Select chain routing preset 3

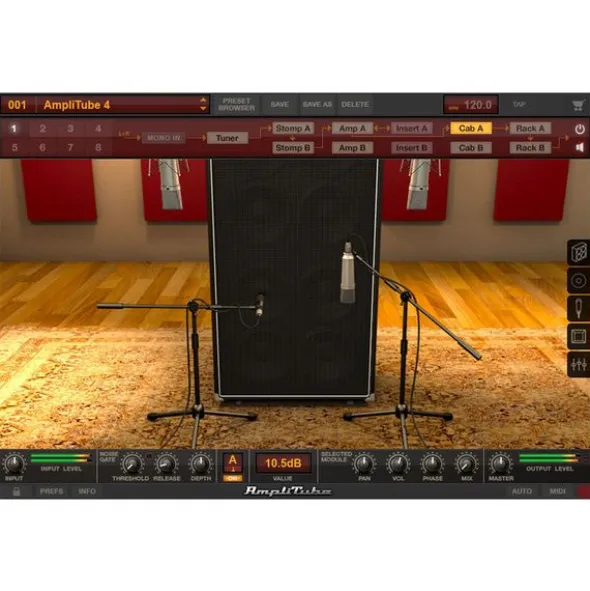pyautogui.click(x=70, y=129)
